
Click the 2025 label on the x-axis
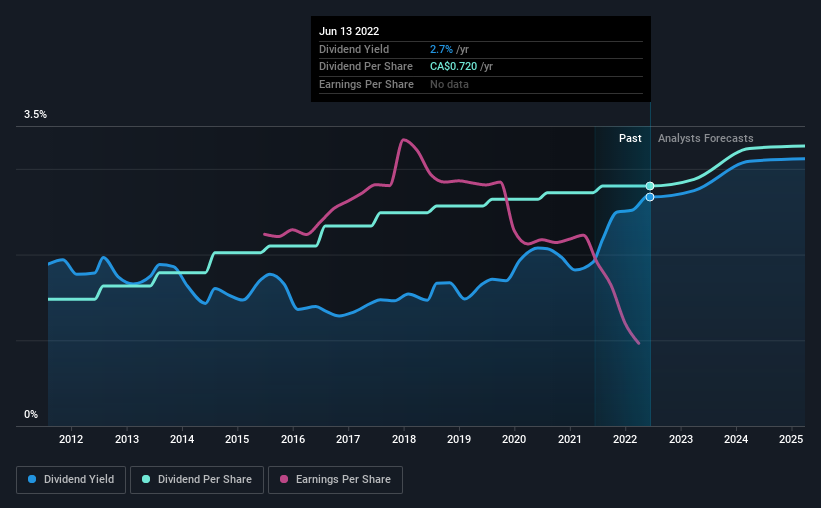[791, 439]
